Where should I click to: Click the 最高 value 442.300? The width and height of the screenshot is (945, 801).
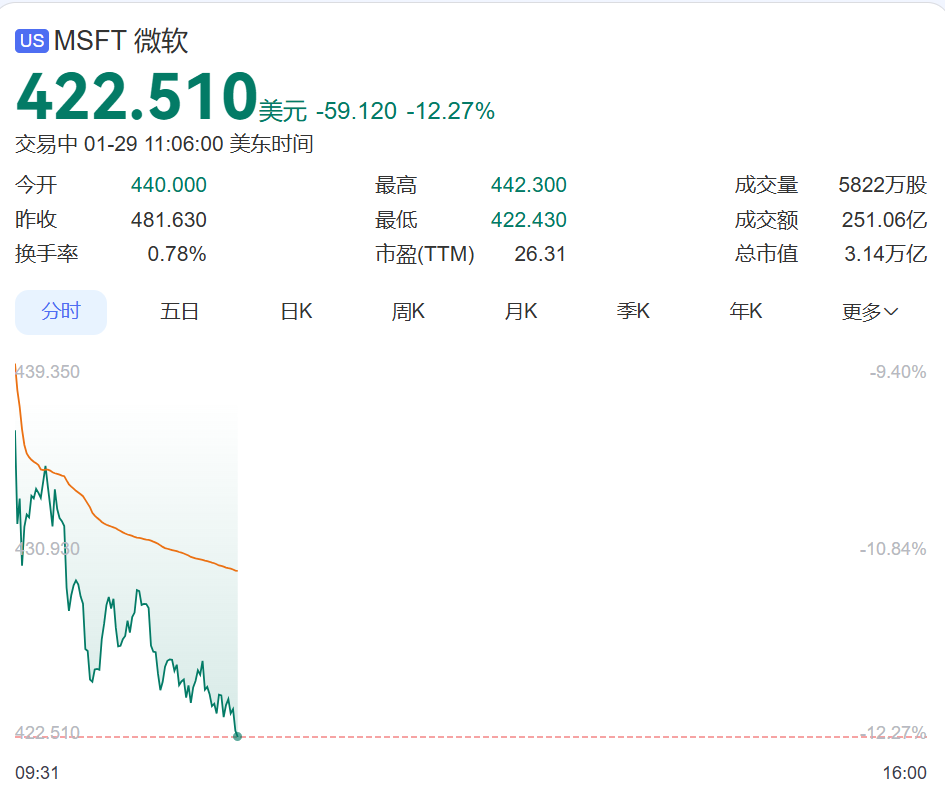click(529, 184)
